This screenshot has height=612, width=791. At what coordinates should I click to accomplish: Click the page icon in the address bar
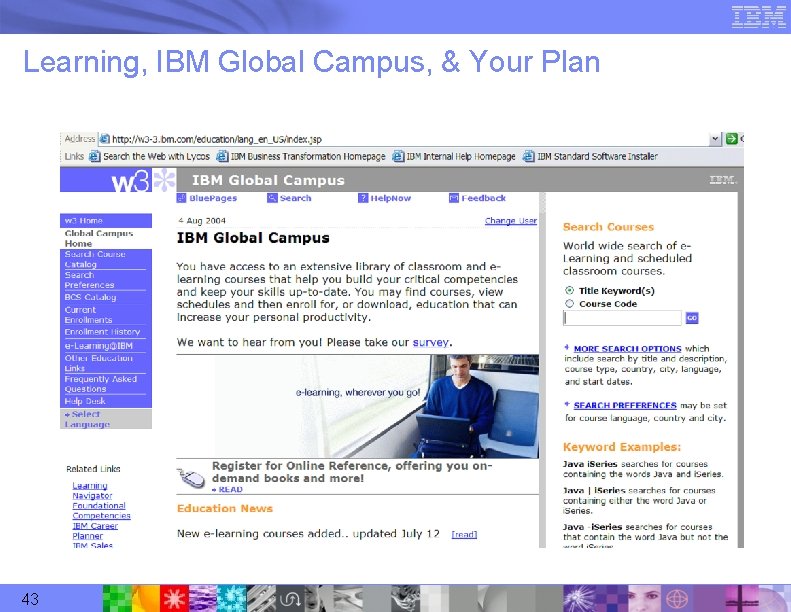pyautogui.click(x=104, y=139)
